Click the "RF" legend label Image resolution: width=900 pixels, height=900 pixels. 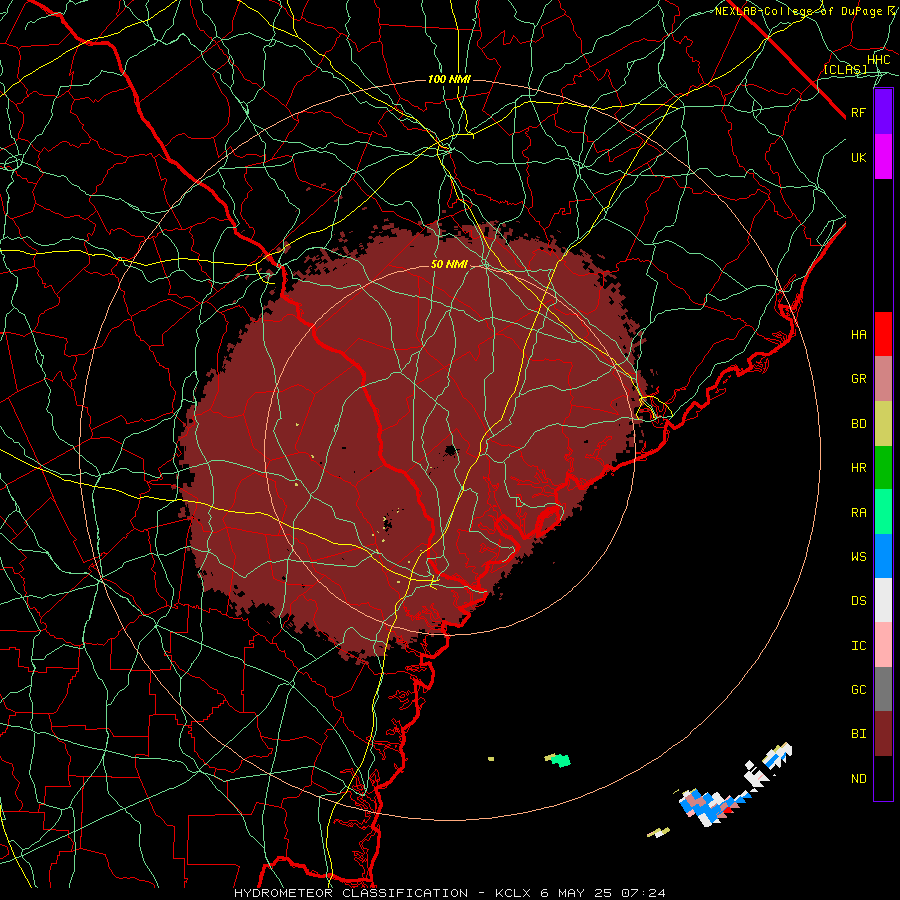click(858, 112)
